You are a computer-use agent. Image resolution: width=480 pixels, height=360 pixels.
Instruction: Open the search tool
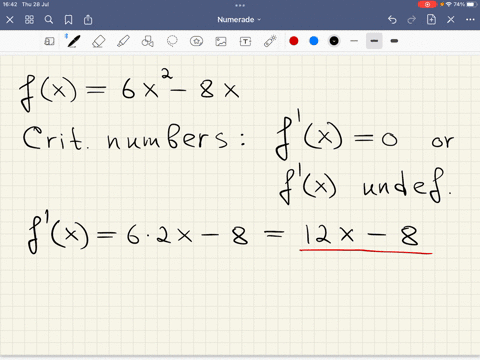point(49,20)
